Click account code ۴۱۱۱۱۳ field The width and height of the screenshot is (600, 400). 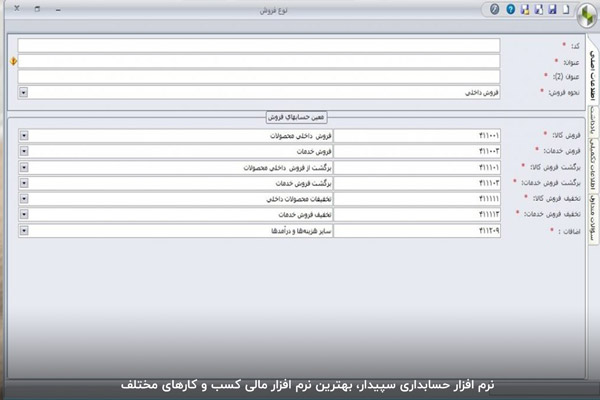[x=417, y=214]
